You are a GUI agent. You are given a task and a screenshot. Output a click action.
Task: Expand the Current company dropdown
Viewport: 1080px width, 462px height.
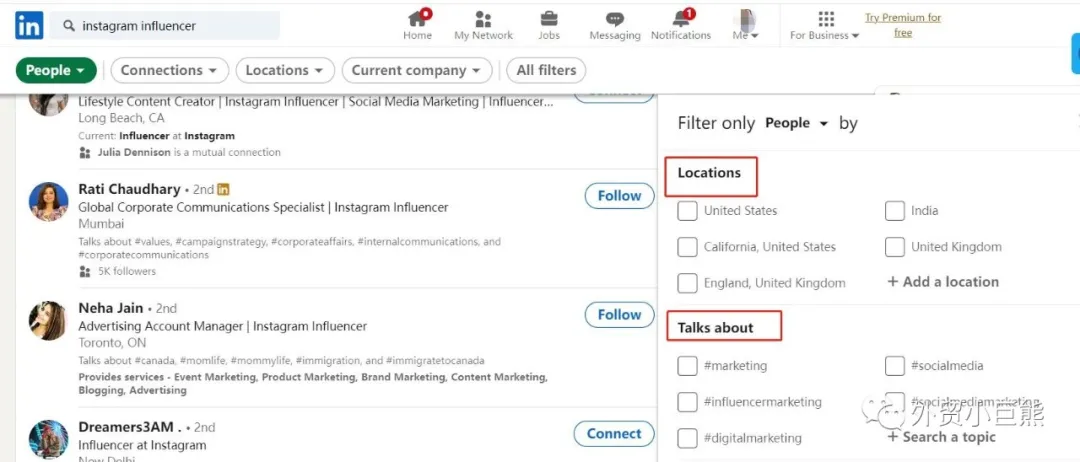416,70
